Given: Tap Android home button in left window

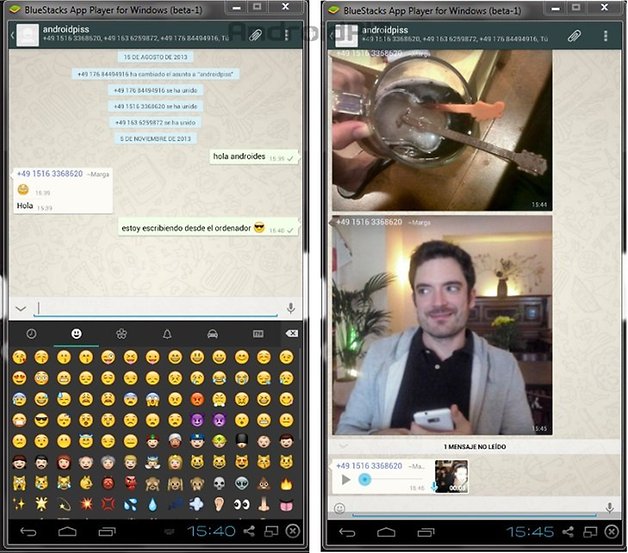Looking at the screenshot, I should click(x=67, y=532).
